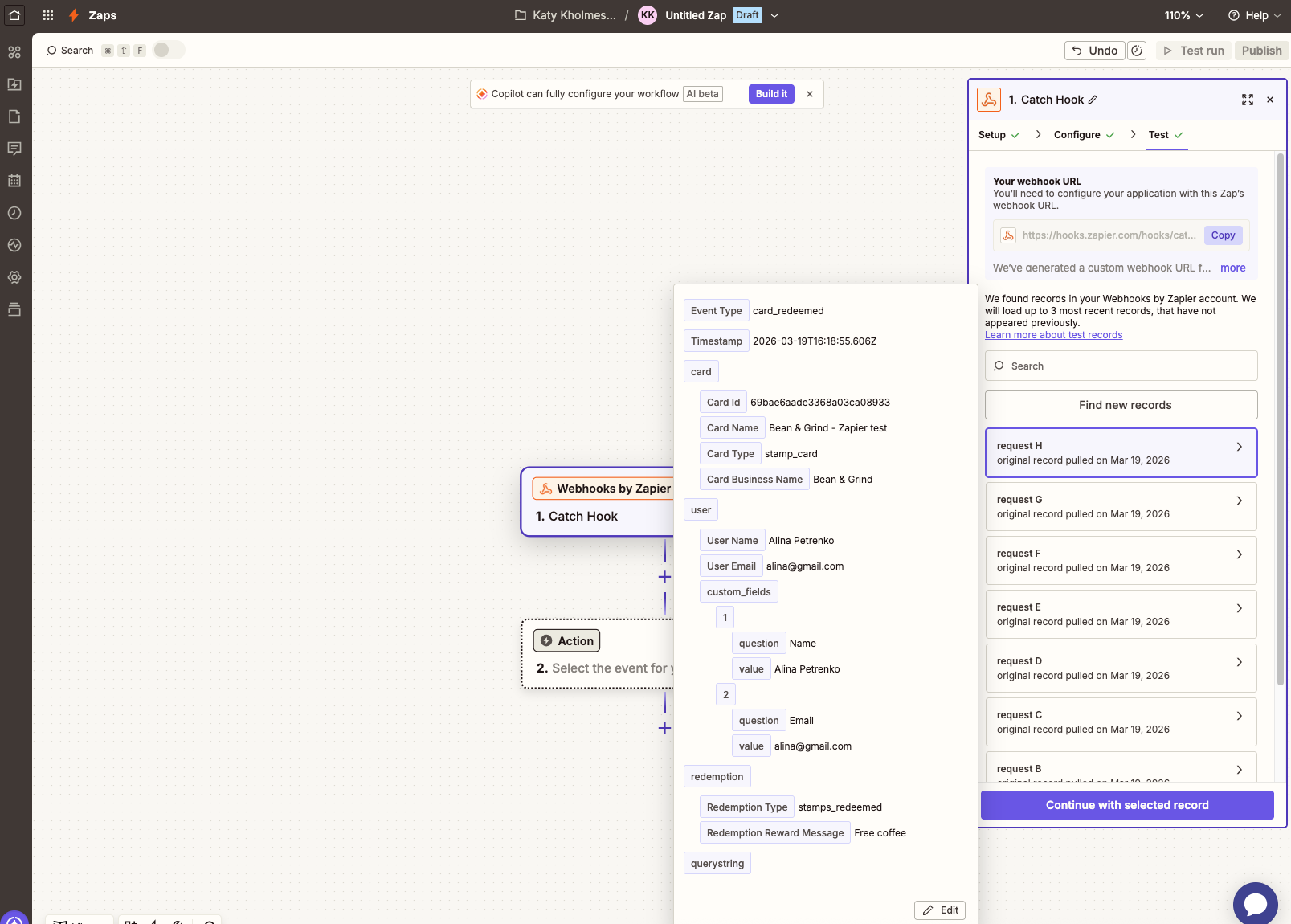
Task: Click the Draft status badge
Action: 747,15
